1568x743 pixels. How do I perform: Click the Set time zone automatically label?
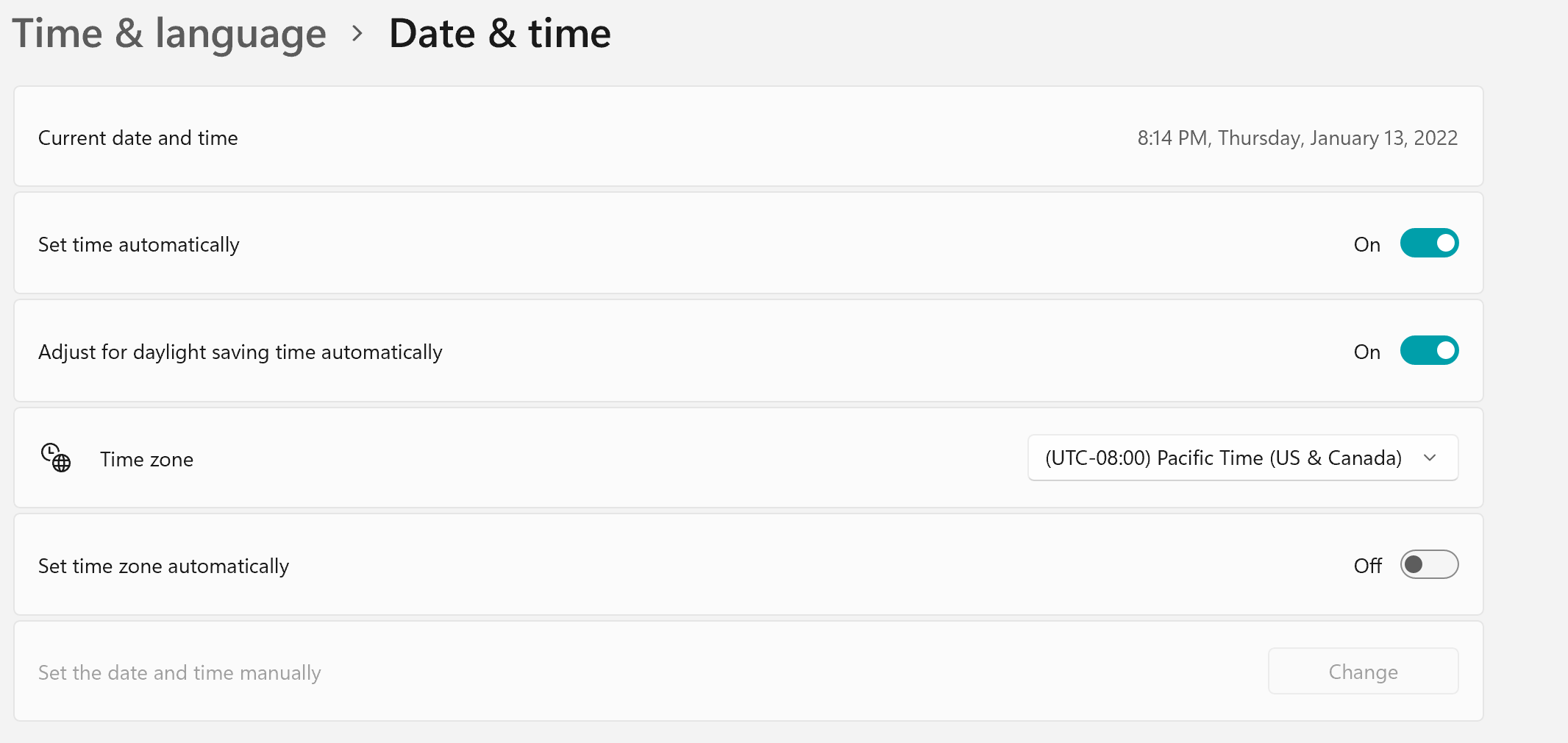click(x=164, y=566)
